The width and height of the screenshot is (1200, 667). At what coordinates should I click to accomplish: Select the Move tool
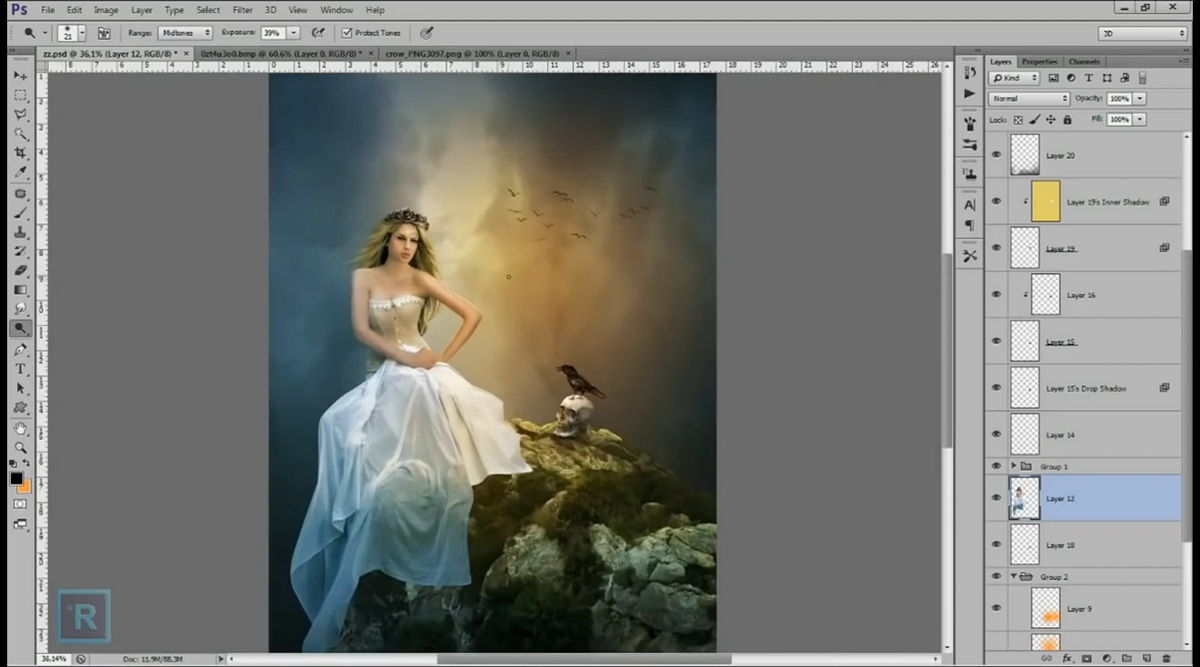coord(20,76)
